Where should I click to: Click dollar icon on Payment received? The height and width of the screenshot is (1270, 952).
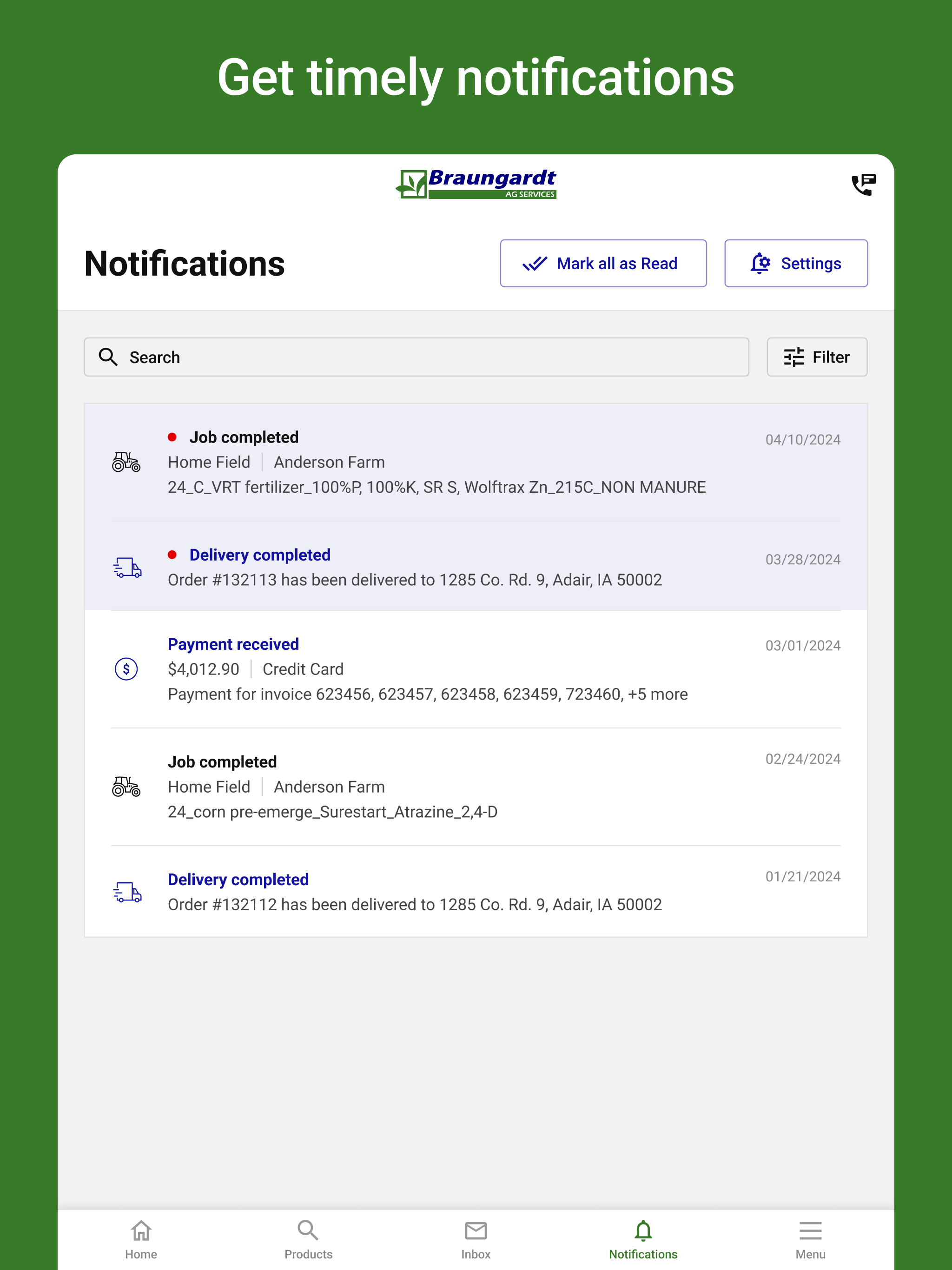point(126,669)
